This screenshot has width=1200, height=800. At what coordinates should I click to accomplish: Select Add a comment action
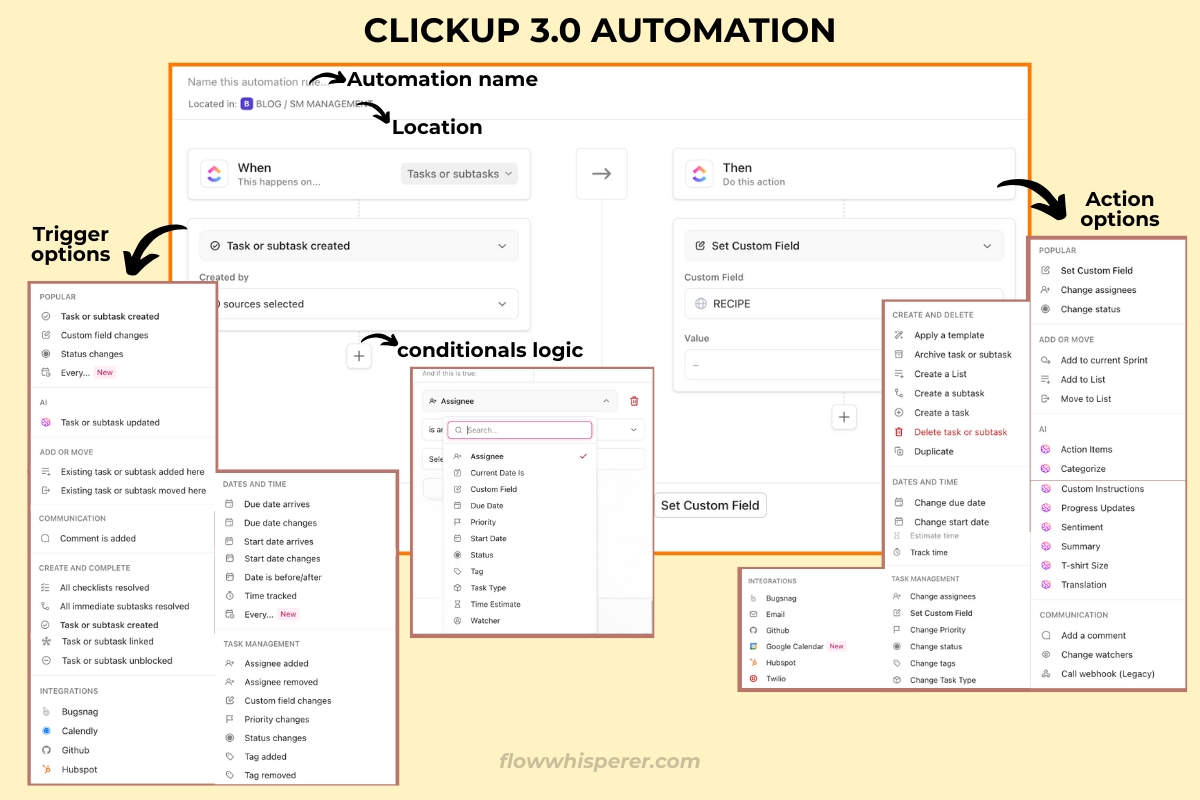point(1093,635)
